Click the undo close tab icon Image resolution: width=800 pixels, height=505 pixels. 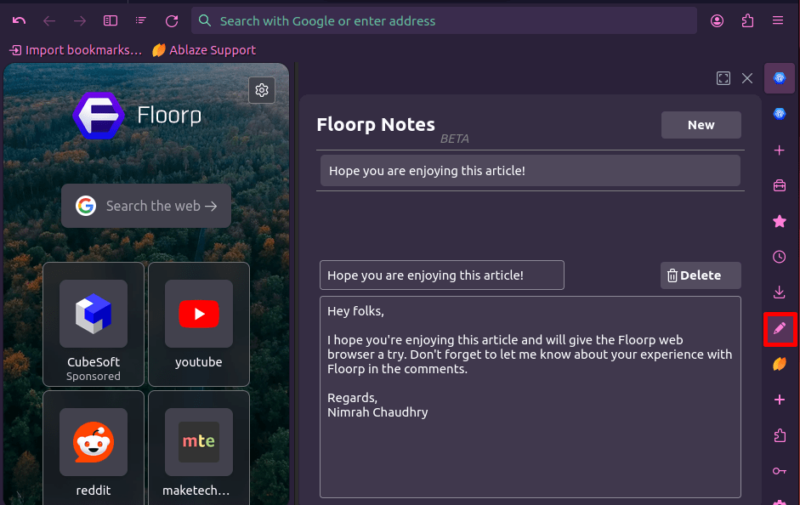(19, 21)
